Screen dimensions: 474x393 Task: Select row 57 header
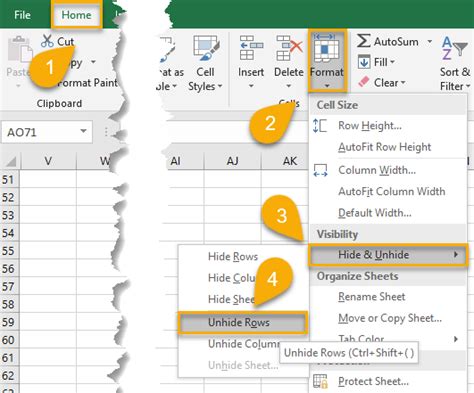click(9, 287)
